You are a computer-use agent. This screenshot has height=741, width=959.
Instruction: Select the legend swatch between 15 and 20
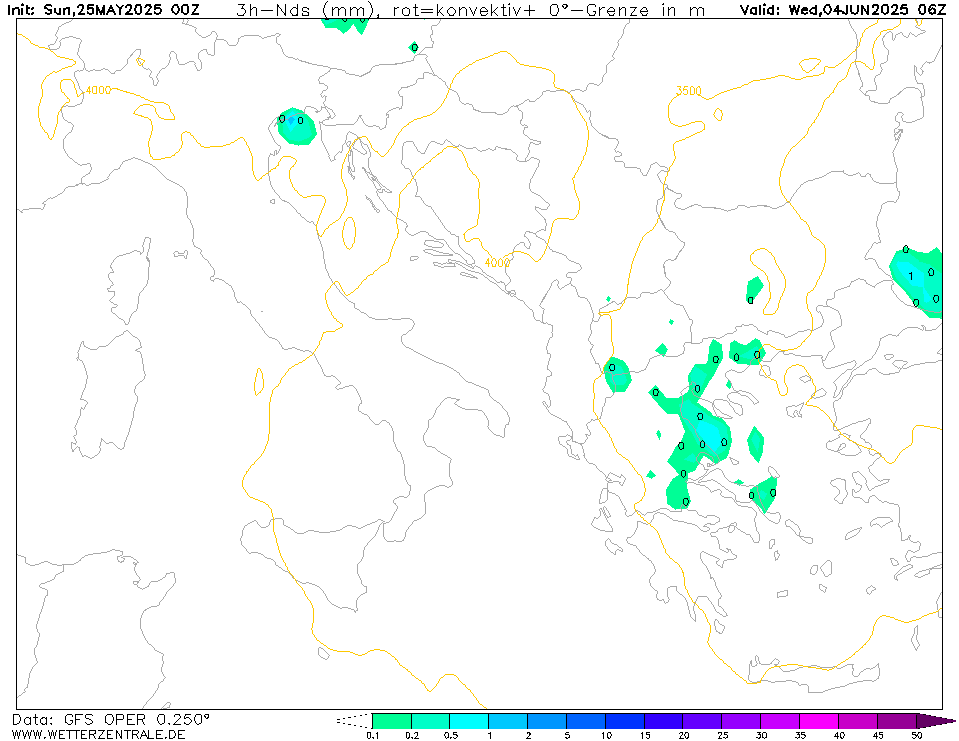(664, 721)
